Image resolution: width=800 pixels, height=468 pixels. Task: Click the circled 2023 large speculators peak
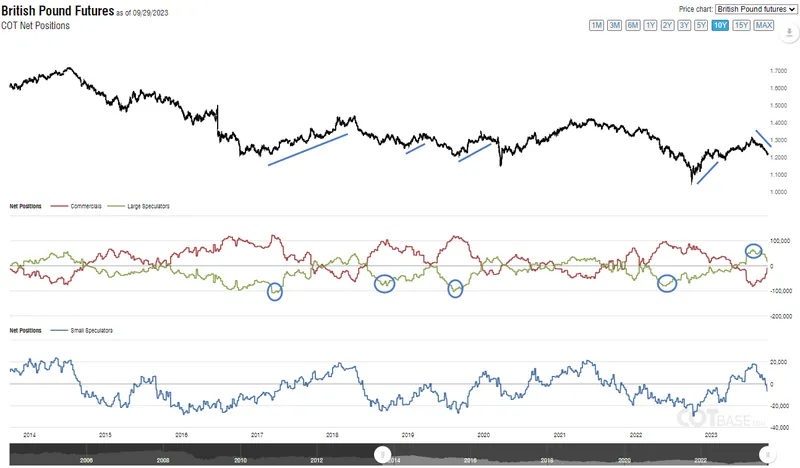[754, 251]
